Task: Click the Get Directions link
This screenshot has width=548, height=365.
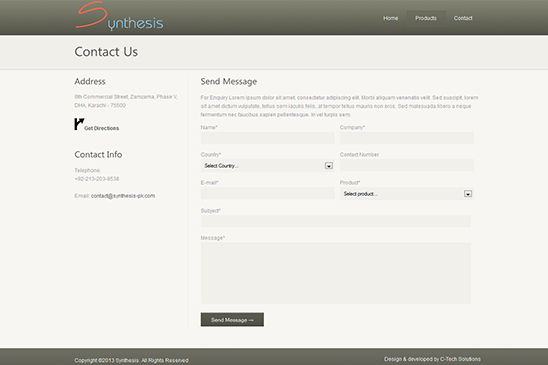Action: pyautogui.click(x=101, y=128)
